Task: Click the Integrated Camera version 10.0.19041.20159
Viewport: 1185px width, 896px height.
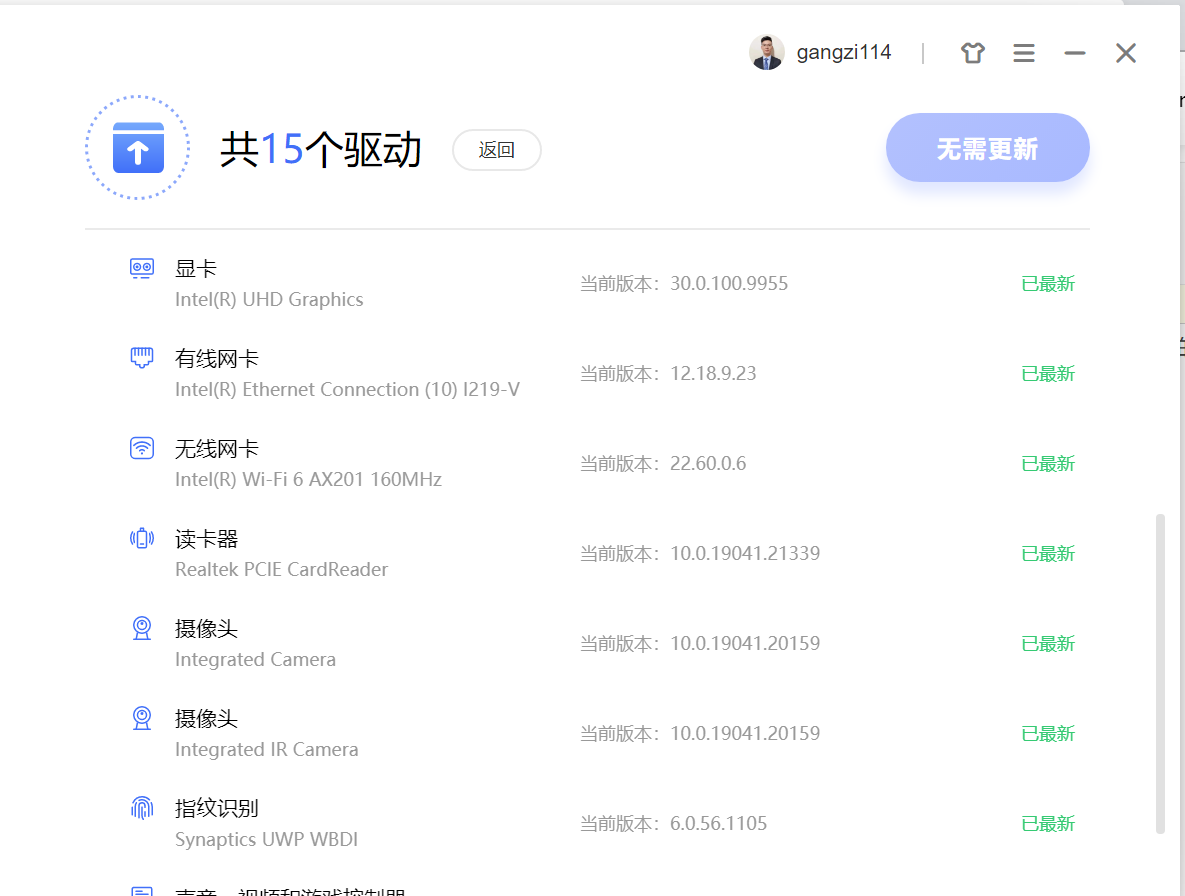Action: (x=744, y=644)
